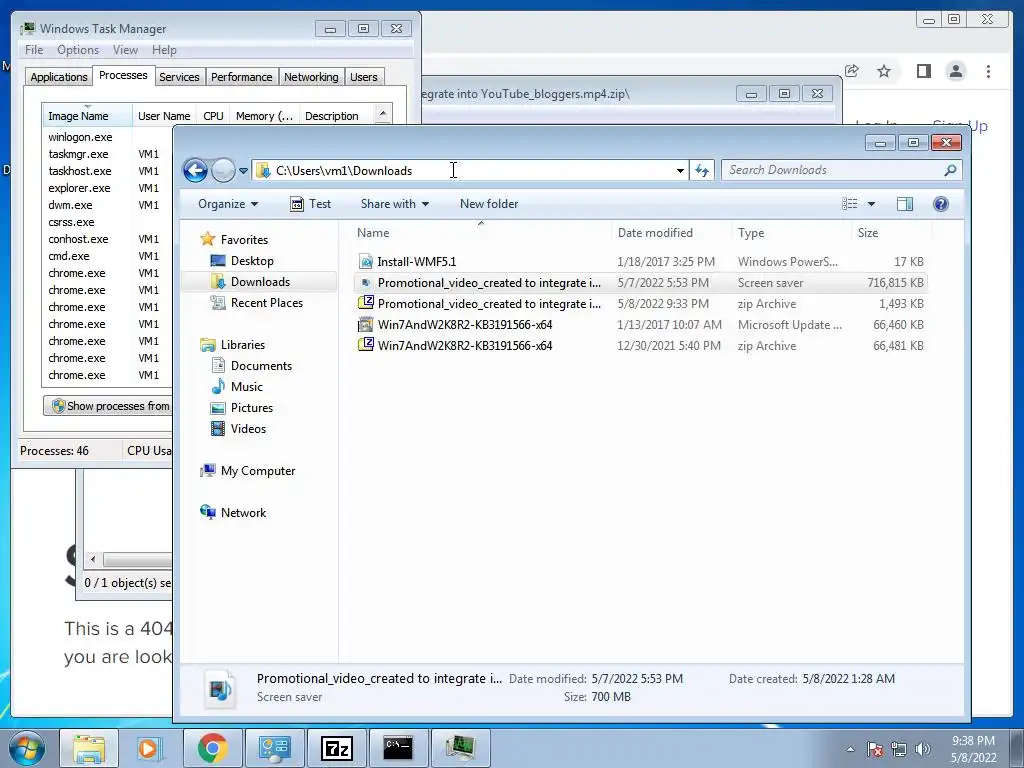Open Documents library
This screenshot has width=1024, height=768.
point(251,366)
